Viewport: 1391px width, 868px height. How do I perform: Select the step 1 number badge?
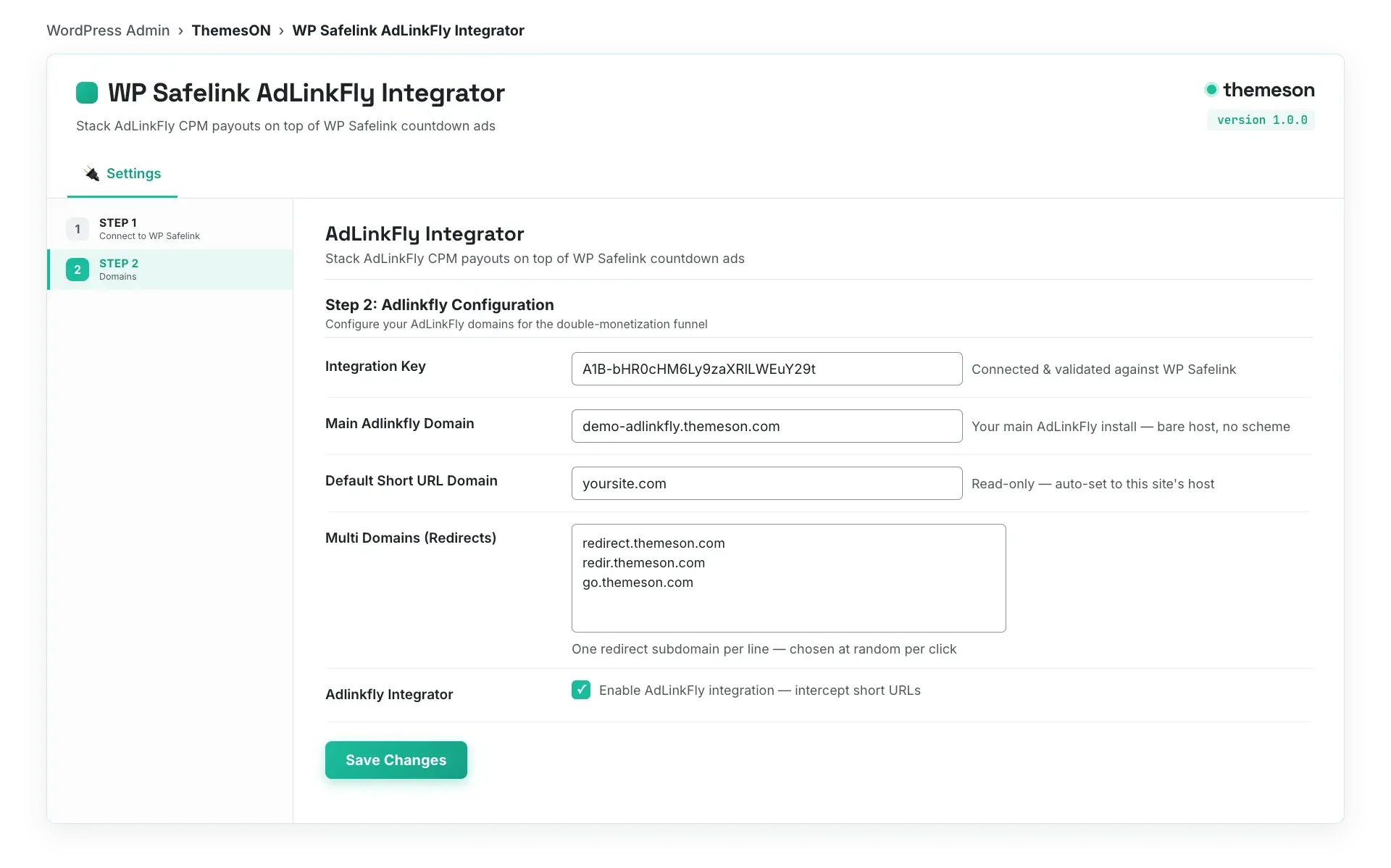tap(78, 229)
